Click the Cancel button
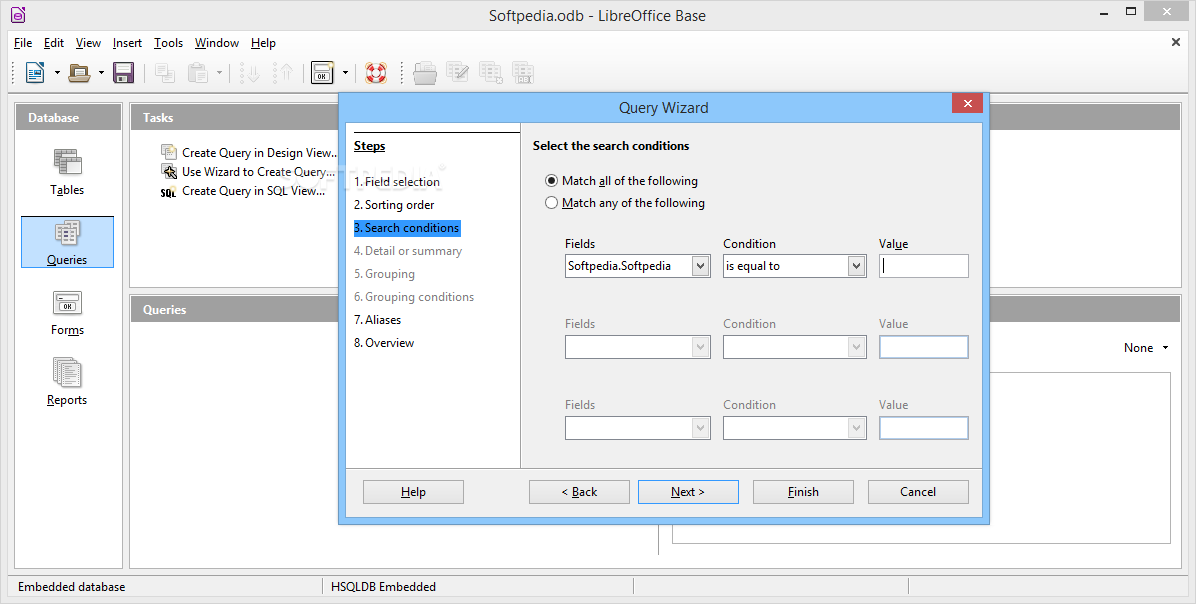Image resolution: width=1196 pixels, height=604 pixels. click(x=918, y=492)
